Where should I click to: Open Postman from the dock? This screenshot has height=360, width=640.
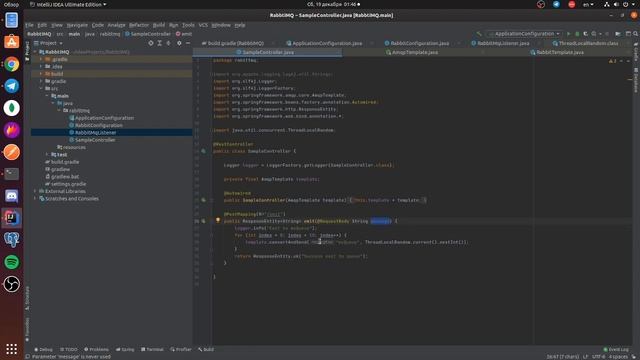tap(11, 152)
